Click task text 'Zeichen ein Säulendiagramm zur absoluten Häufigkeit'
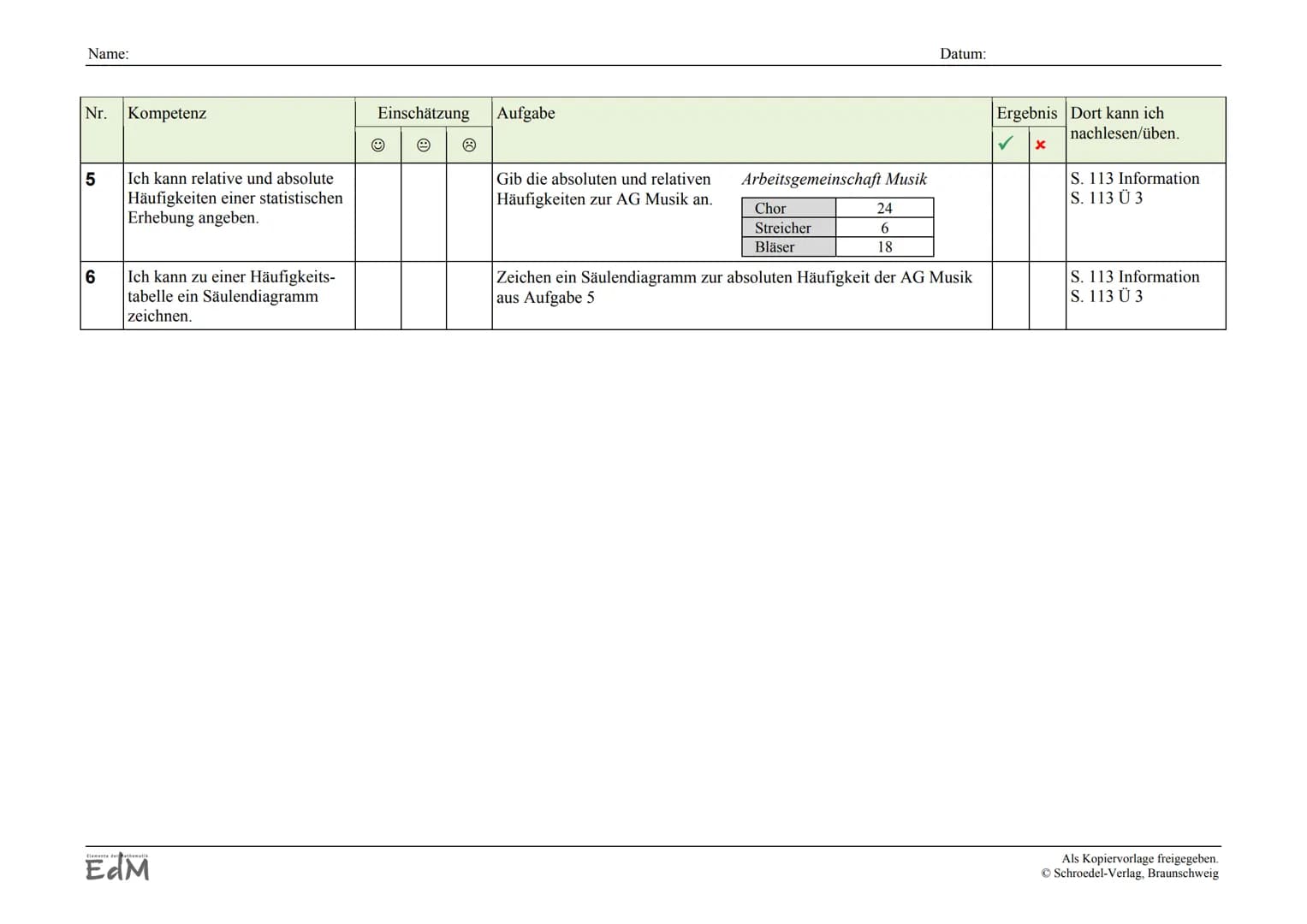Screen dimensions: 1307x924 (734, 287)
